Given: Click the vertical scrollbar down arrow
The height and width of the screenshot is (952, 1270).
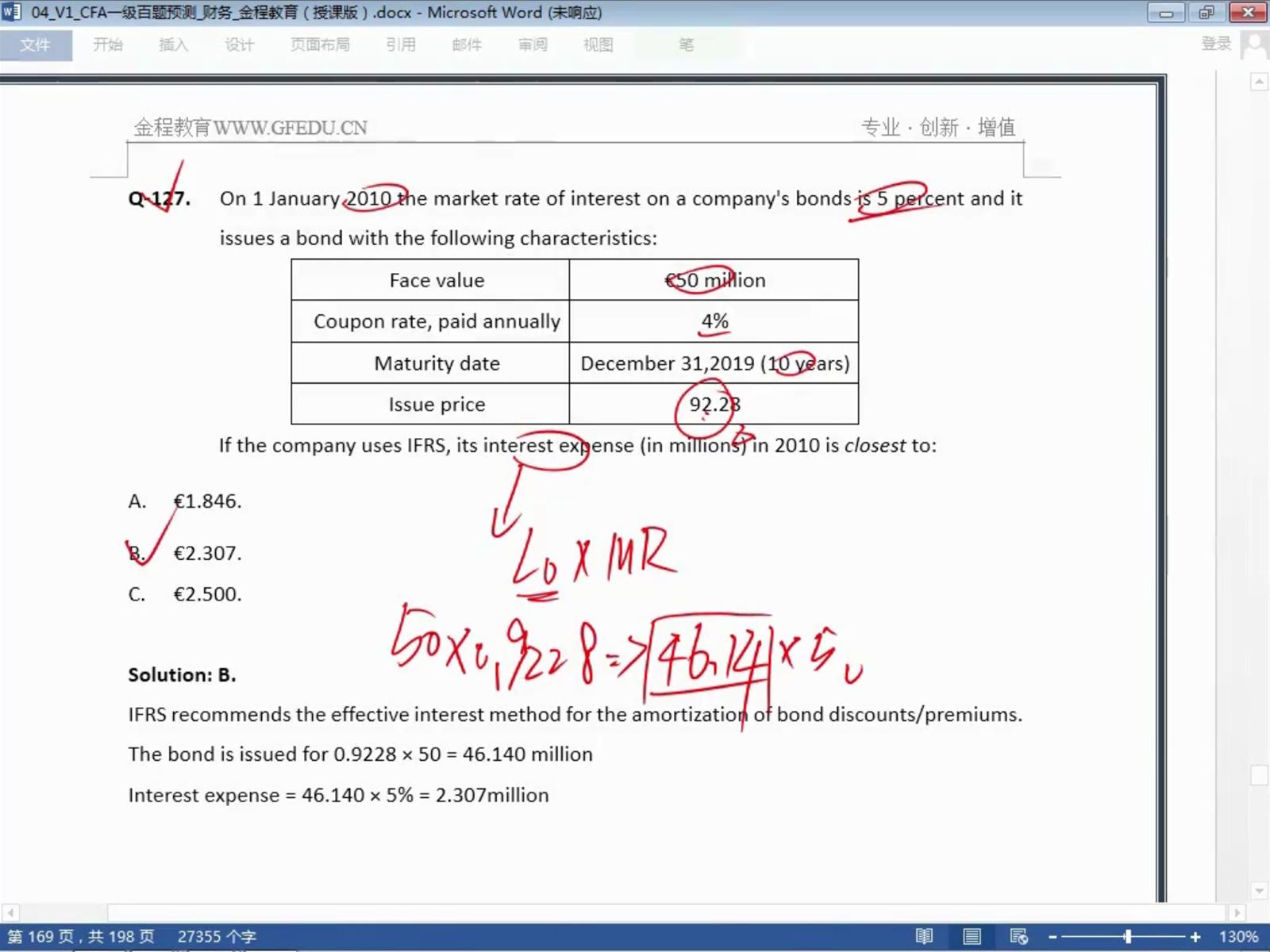Looking at the screenshot, I should point(1259,891).
